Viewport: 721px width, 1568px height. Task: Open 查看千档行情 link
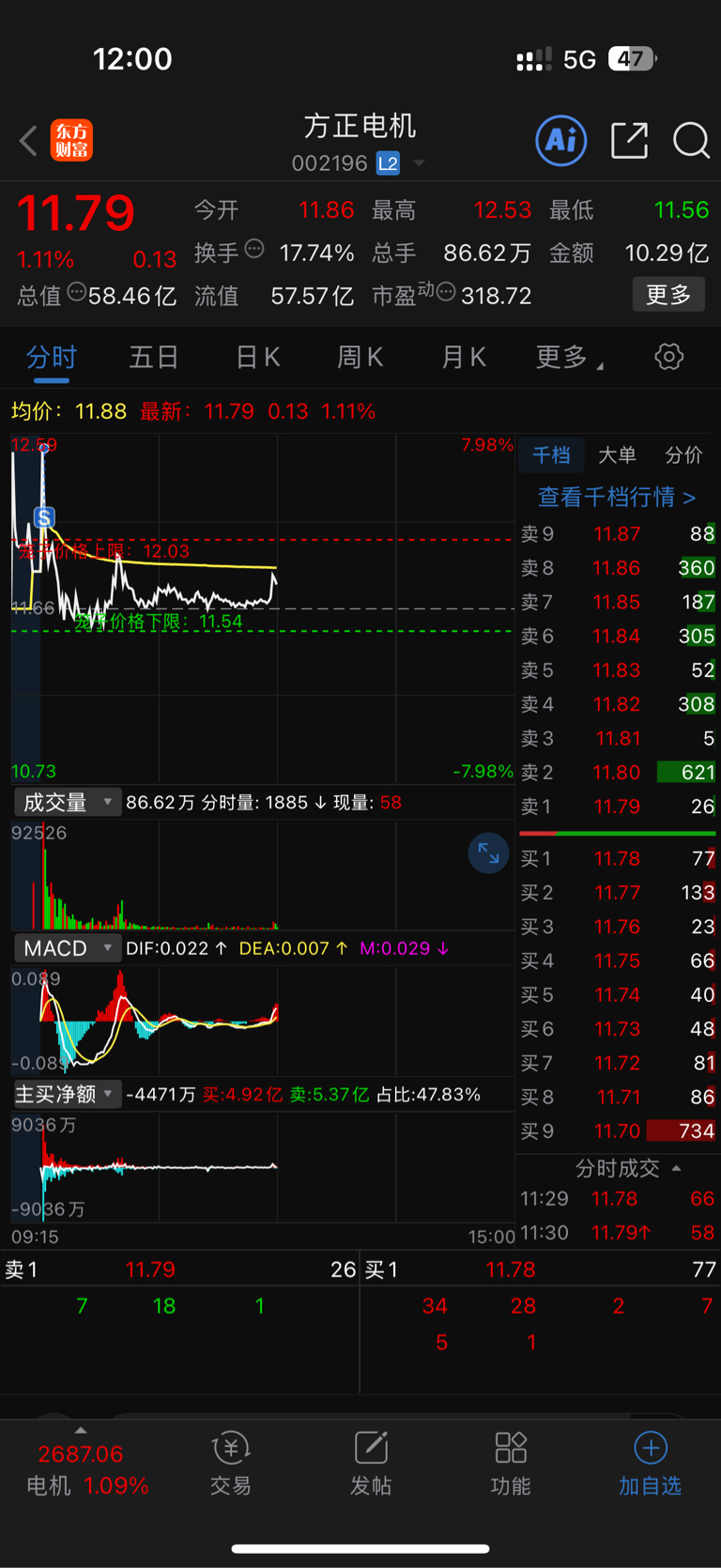click(617, 497)
